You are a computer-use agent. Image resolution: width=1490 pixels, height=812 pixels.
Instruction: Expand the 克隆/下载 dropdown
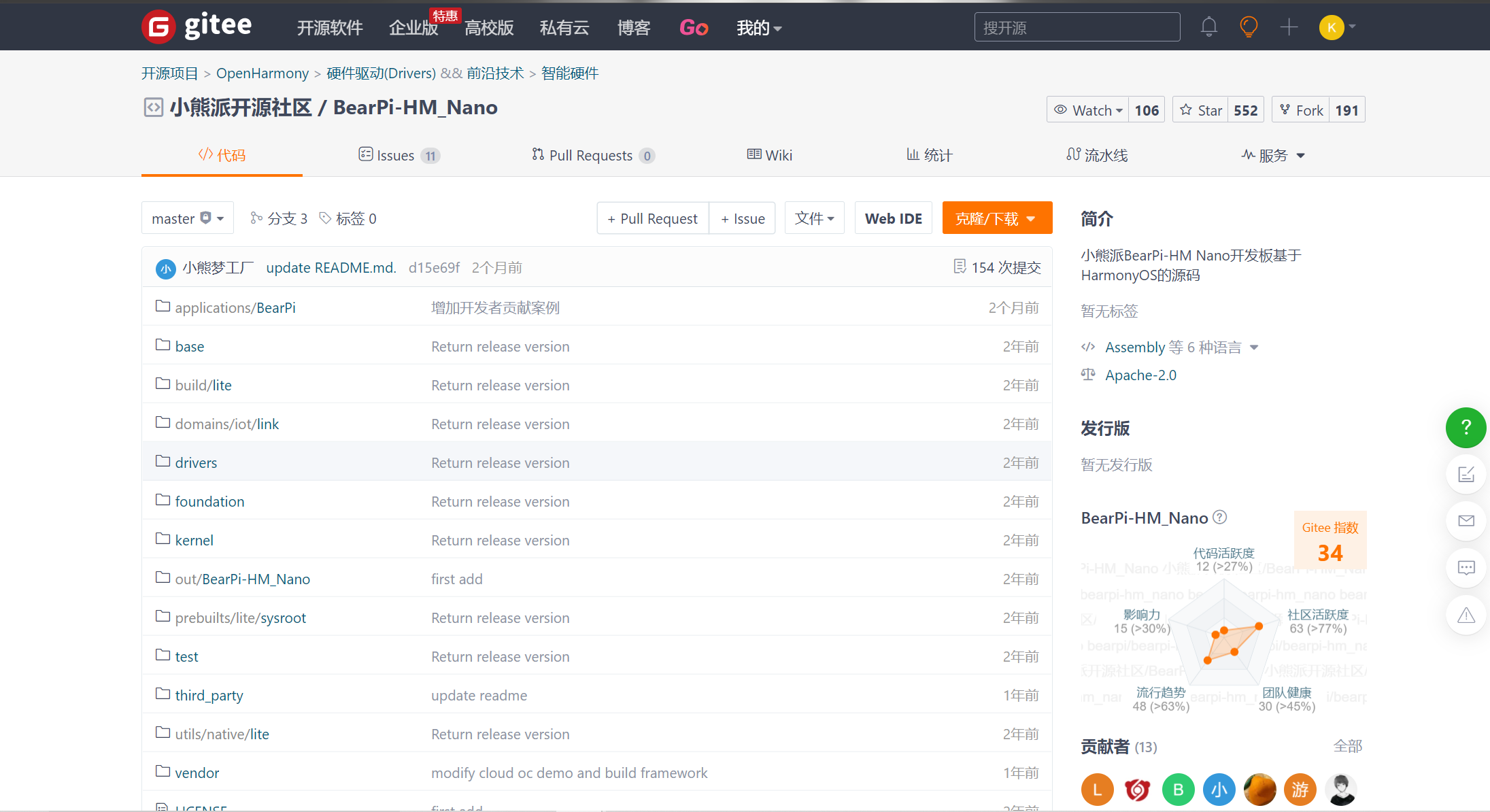point(997,218)
